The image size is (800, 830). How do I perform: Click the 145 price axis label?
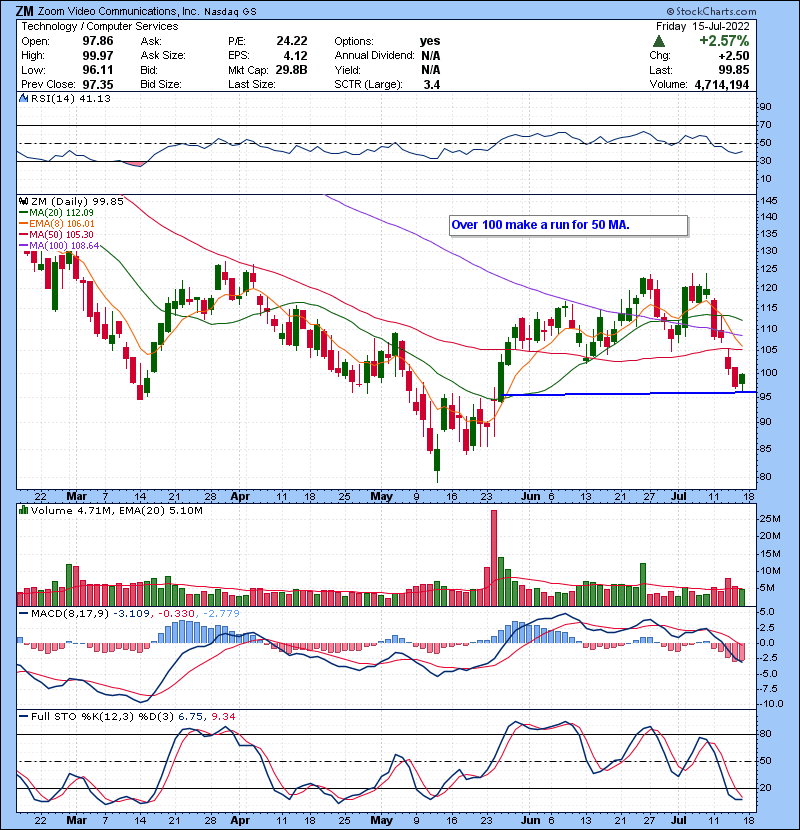pos(770,201)
